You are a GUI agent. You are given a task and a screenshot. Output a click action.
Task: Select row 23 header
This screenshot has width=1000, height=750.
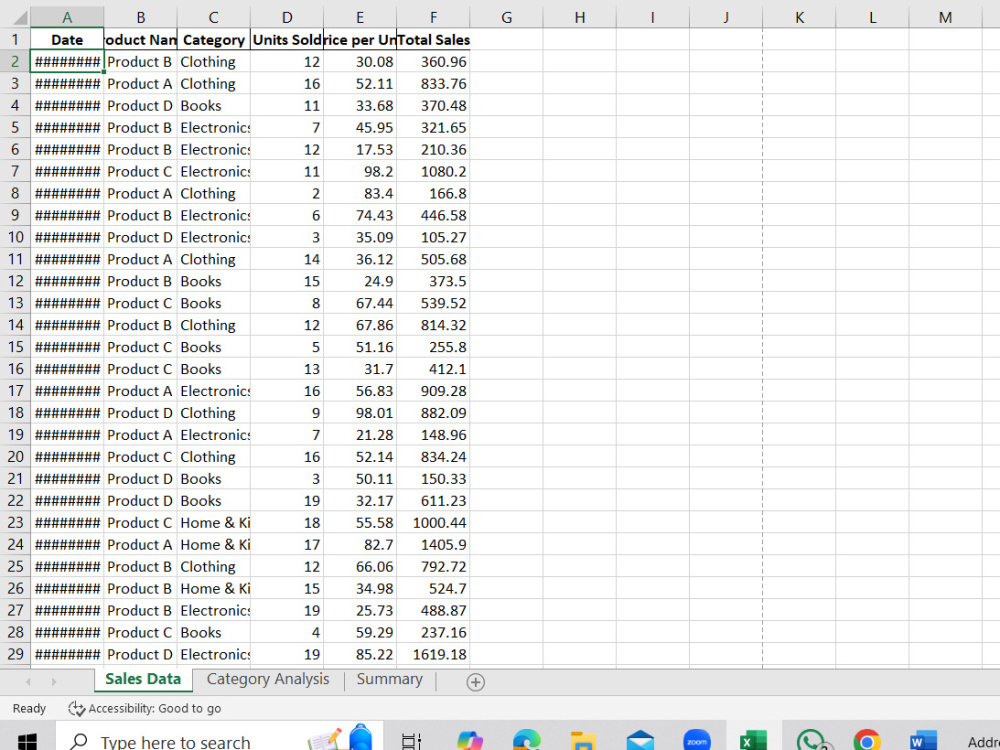[x=15, y=522]
